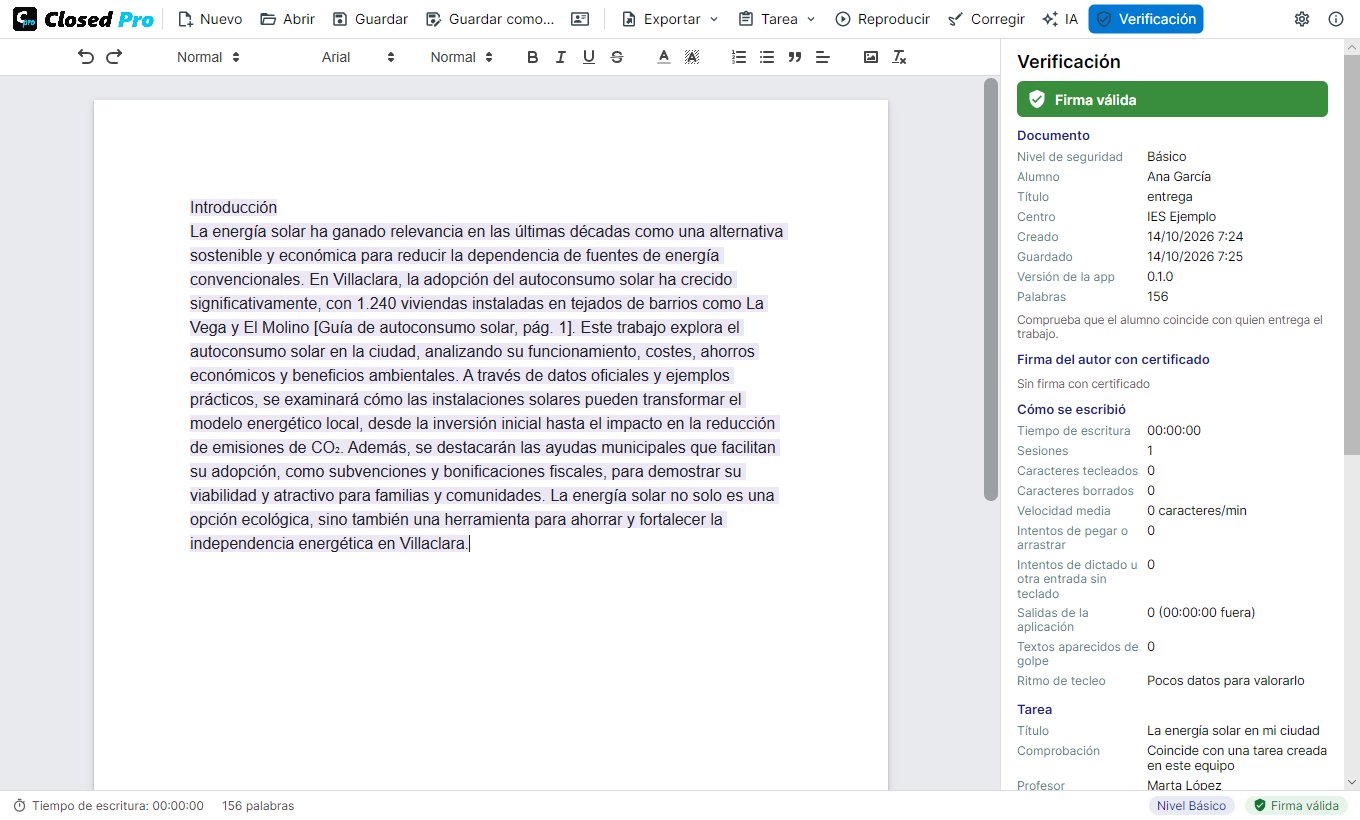Click the Ana García student name
Screen dimensions: 1360x820
1179,176
